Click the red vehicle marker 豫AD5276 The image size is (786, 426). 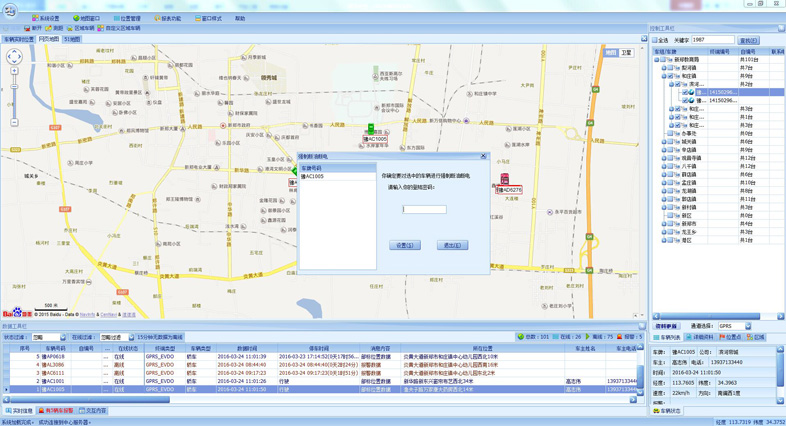[x=504, y=181]
